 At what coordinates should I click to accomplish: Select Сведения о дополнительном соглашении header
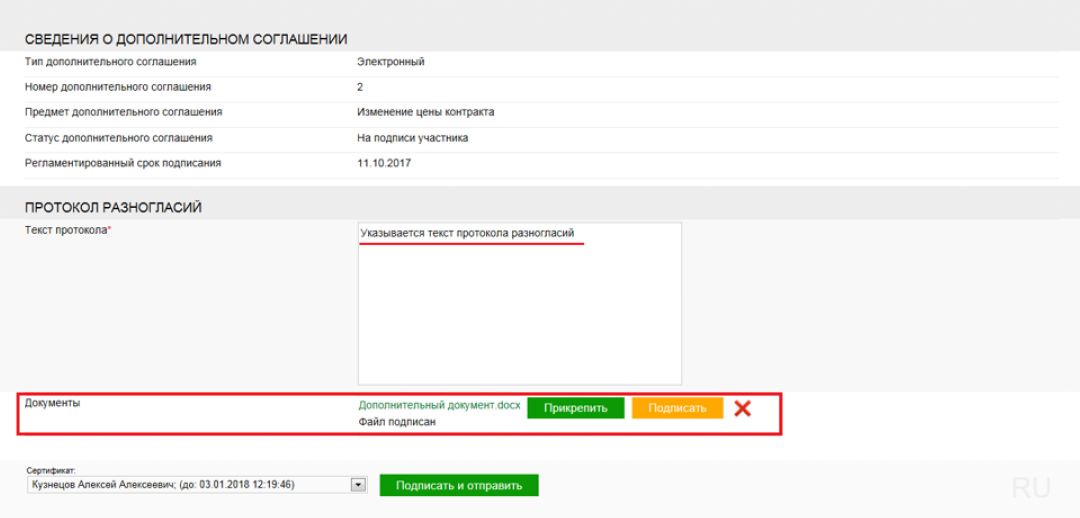[x=186, y=39]
